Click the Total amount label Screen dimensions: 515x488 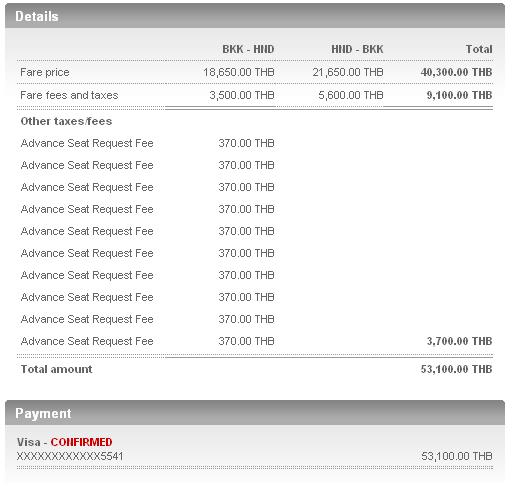click(x=56, y=369)
